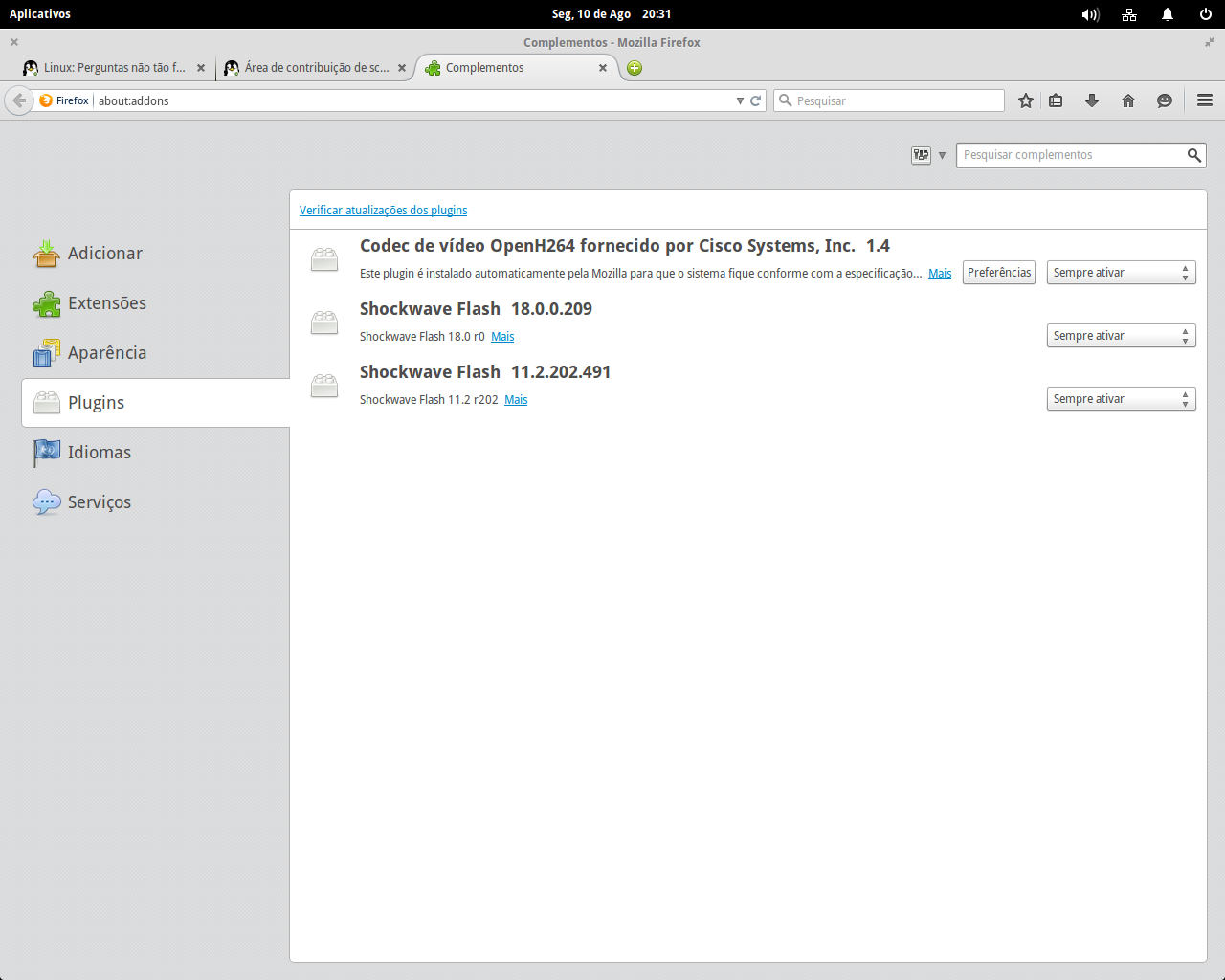Click the OpenH264 plugin brick icon
1225x980 pixels.
(324, 259)
